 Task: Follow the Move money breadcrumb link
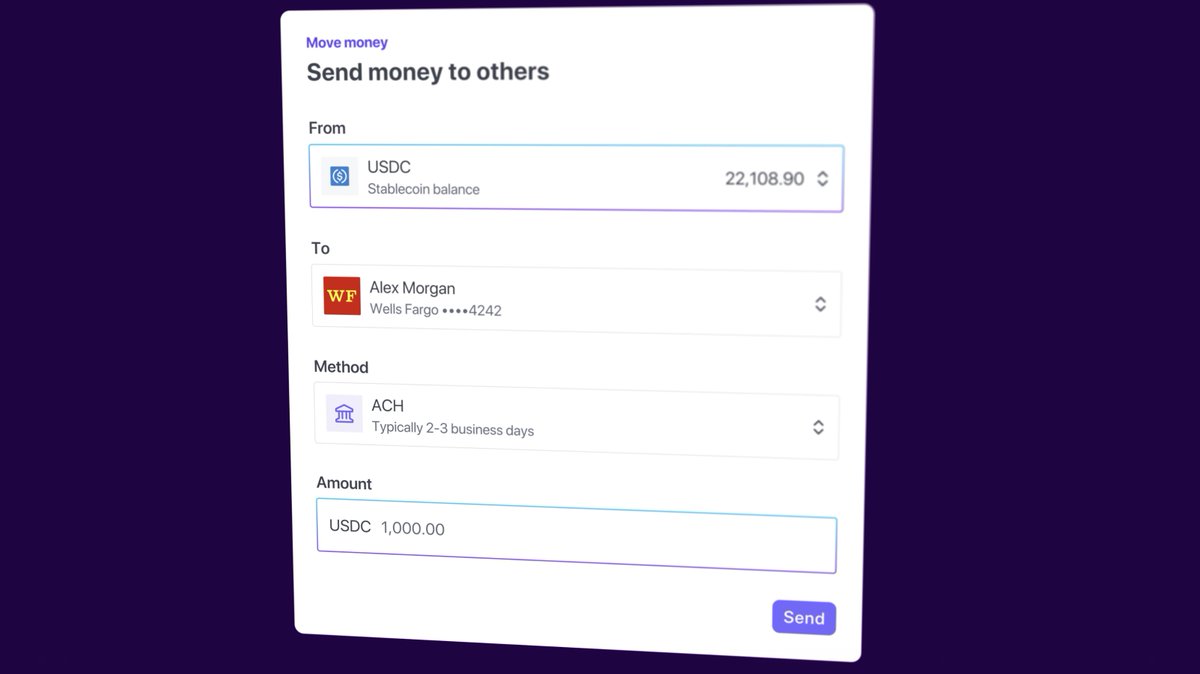point(347,42)
